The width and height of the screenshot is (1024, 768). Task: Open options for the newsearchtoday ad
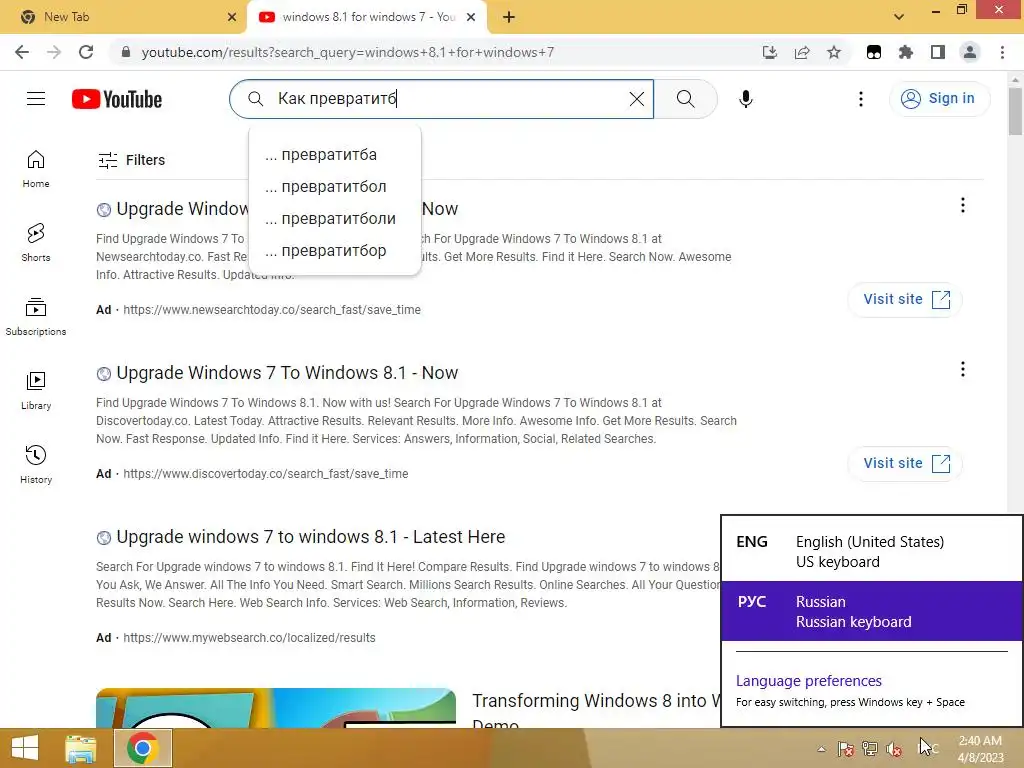coord(963,205)
